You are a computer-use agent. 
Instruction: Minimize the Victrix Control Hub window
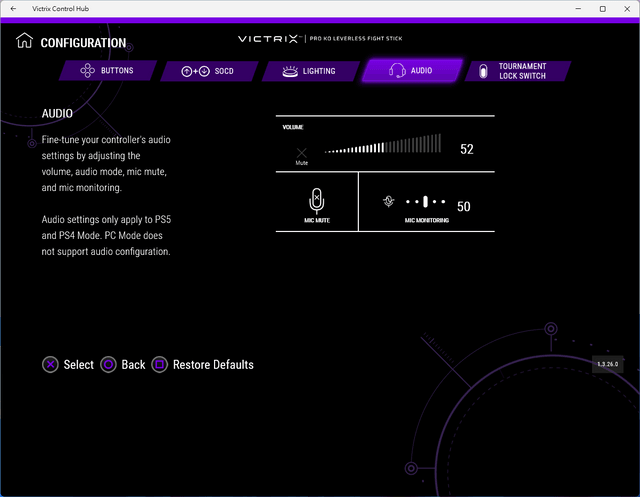click(578, 9)
